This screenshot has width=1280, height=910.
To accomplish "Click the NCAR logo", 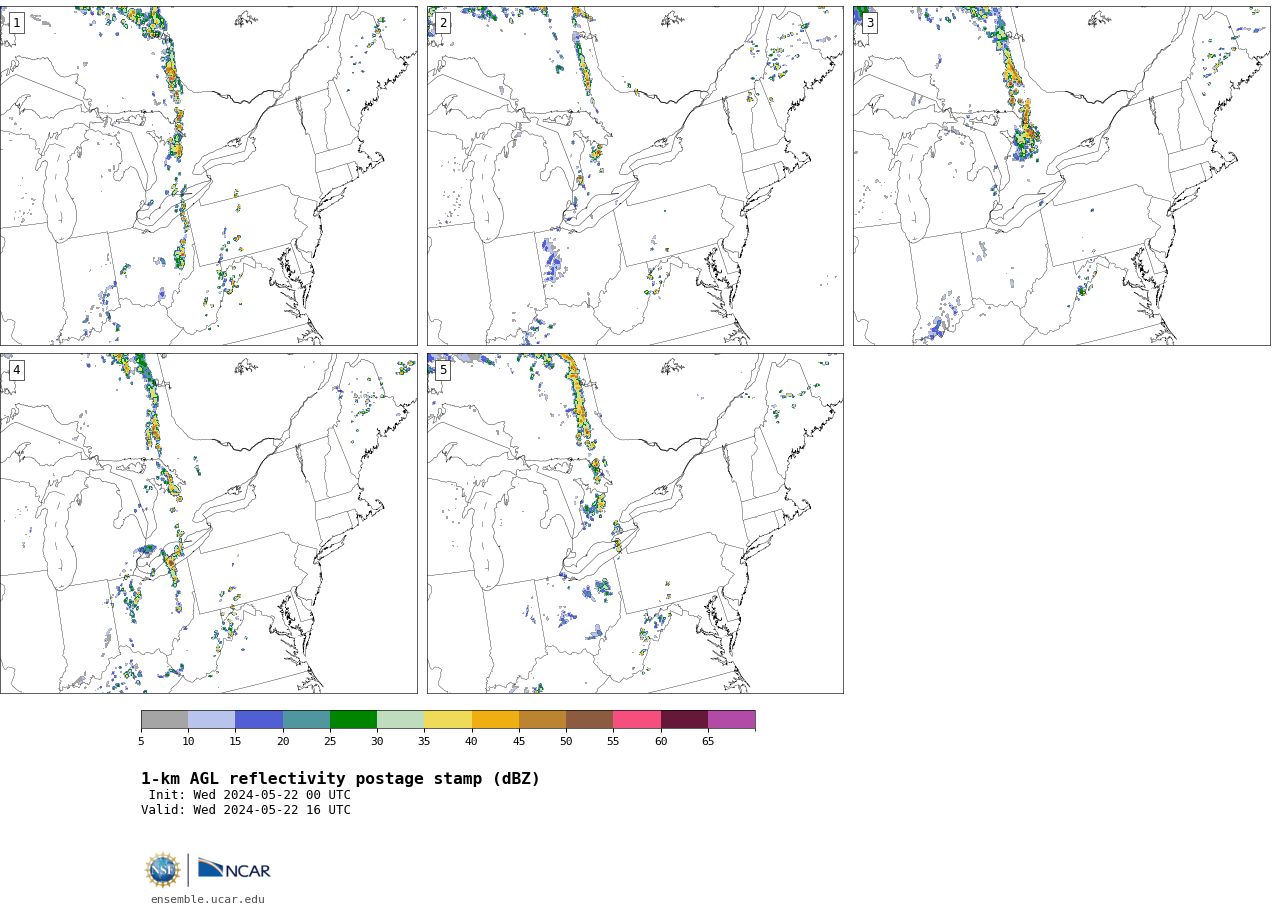I will 234,870.
